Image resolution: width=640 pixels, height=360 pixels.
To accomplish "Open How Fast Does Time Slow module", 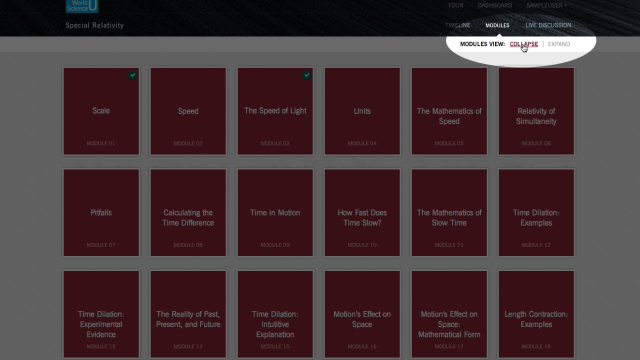I will click(362, 213).
